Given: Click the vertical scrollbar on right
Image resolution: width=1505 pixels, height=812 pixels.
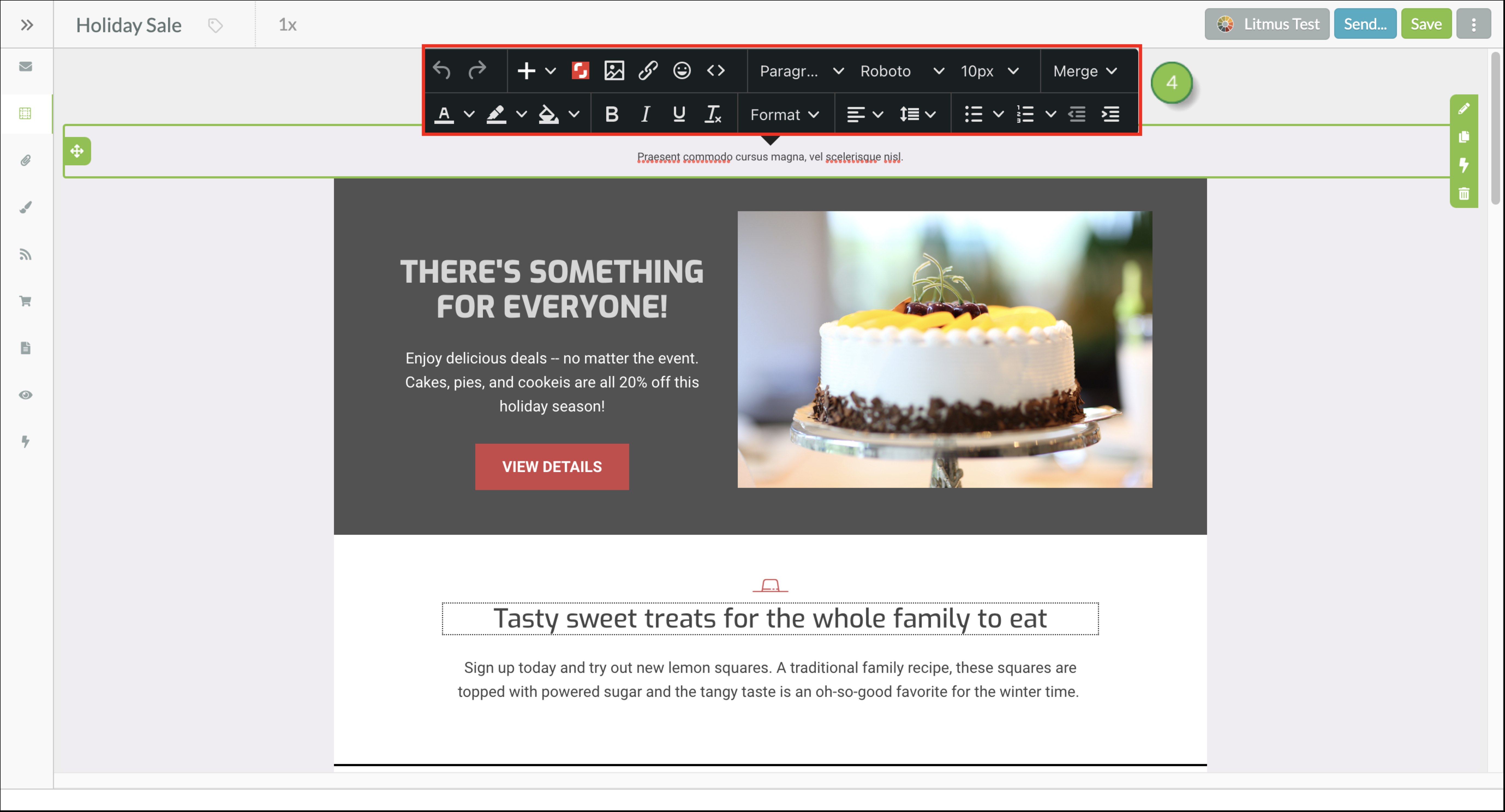Looking at the screenshot, I should [1496, 129].
